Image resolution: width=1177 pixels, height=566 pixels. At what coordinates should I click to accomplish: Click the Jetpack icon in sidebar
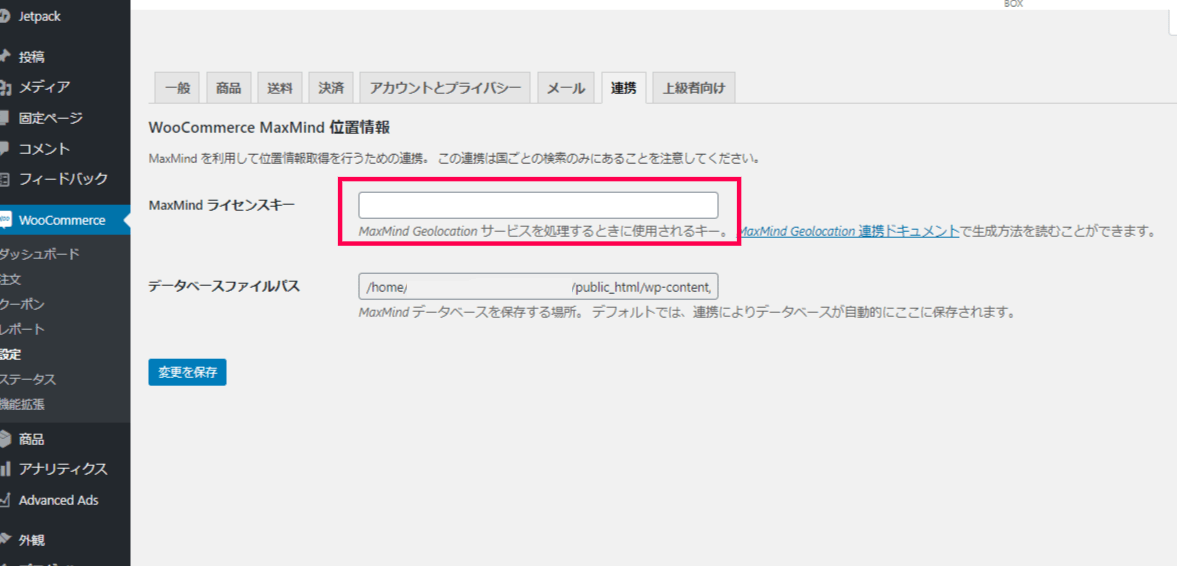(x=4, y=17)
